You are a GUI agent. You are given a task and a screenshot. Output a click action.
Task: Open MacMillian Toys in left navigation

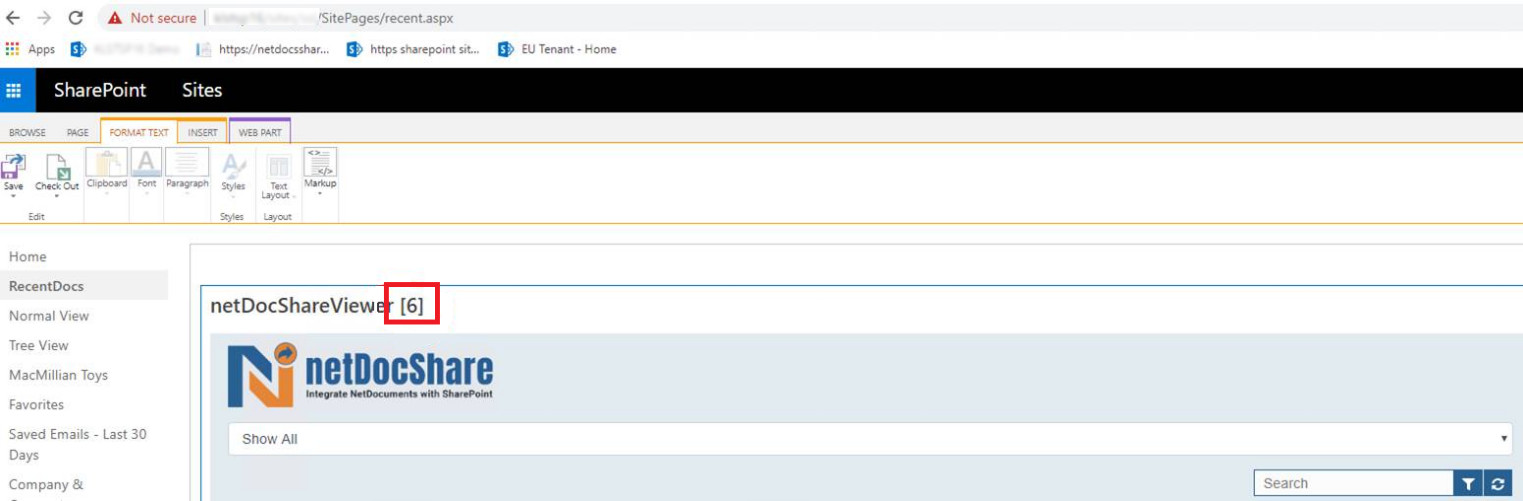click(58, 375)
